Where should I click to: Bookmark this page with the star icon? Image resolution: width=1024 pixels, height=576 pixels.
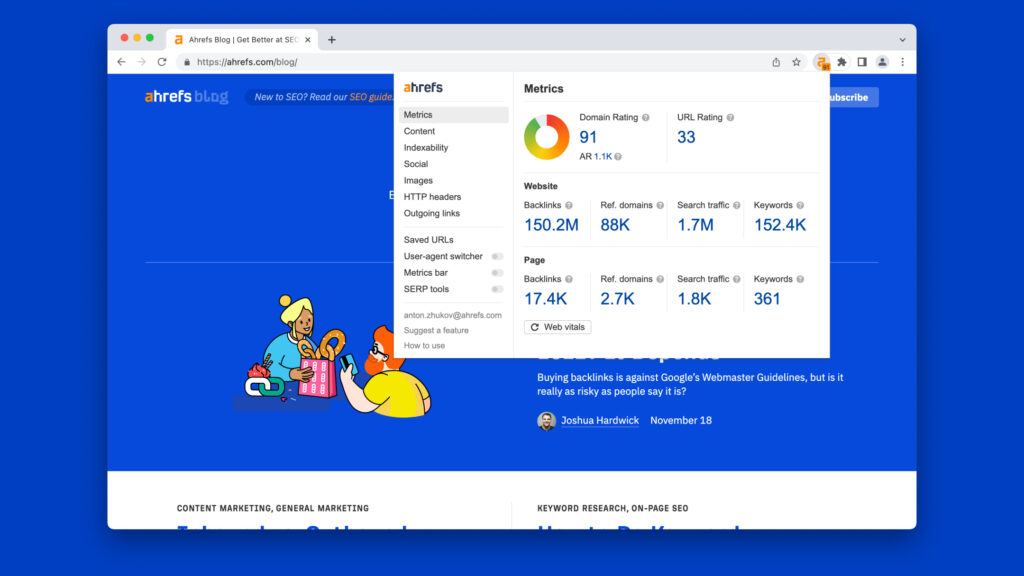pos(796,62)
